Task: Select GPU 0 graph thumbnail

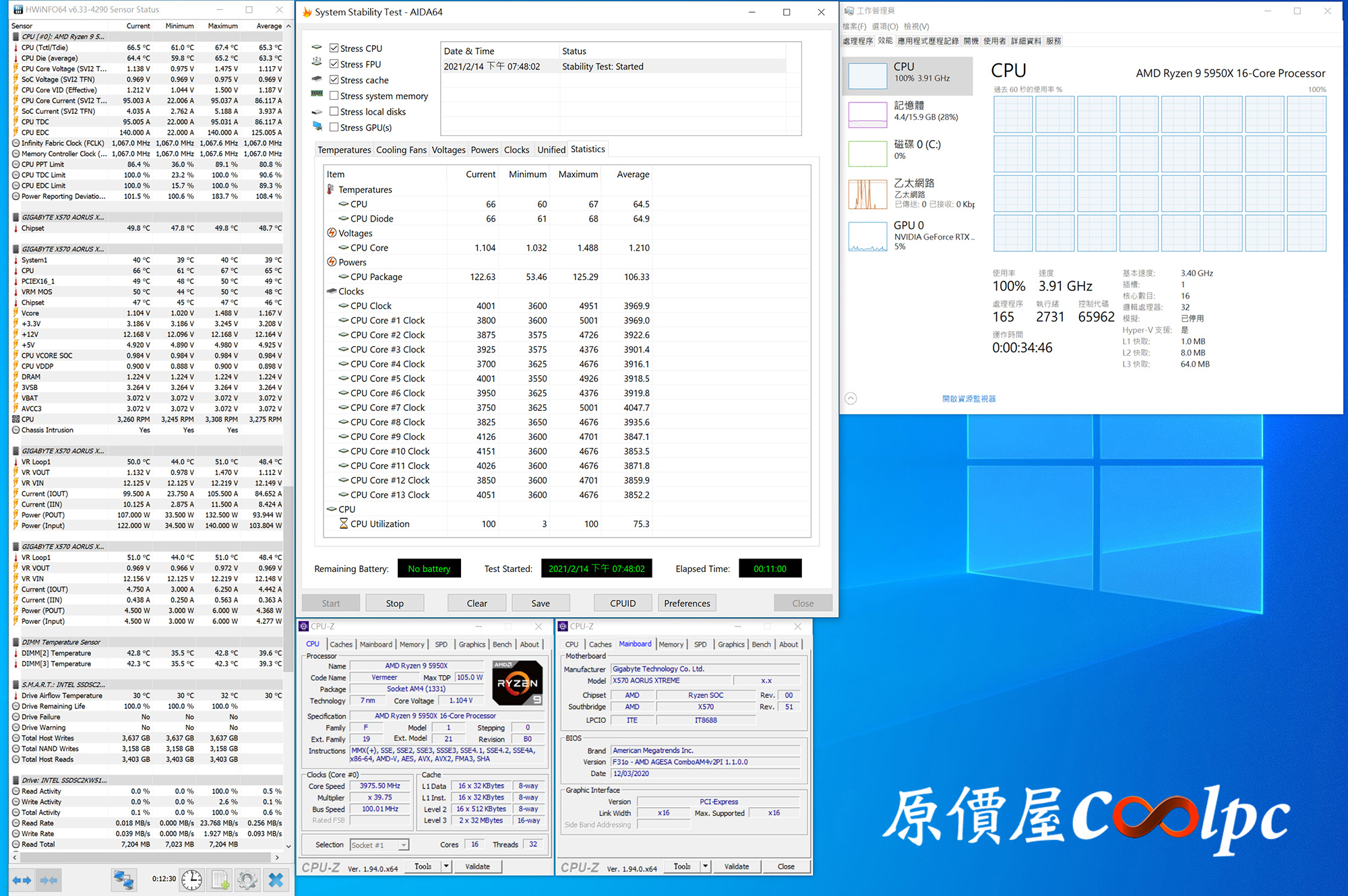Action: click(867, 237)
